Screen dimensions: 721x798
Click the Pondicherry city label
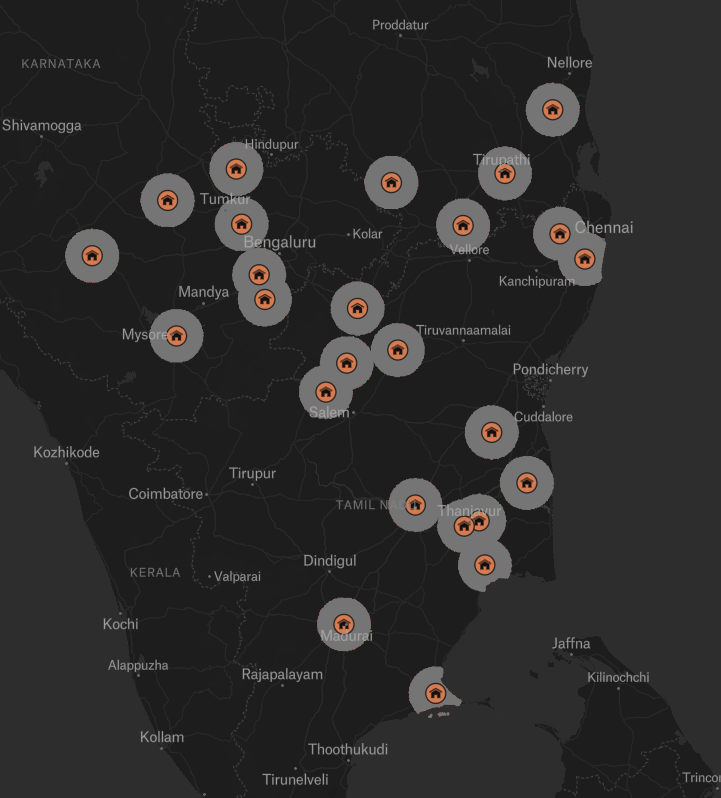pyautogui.click(x=550, y=369)
